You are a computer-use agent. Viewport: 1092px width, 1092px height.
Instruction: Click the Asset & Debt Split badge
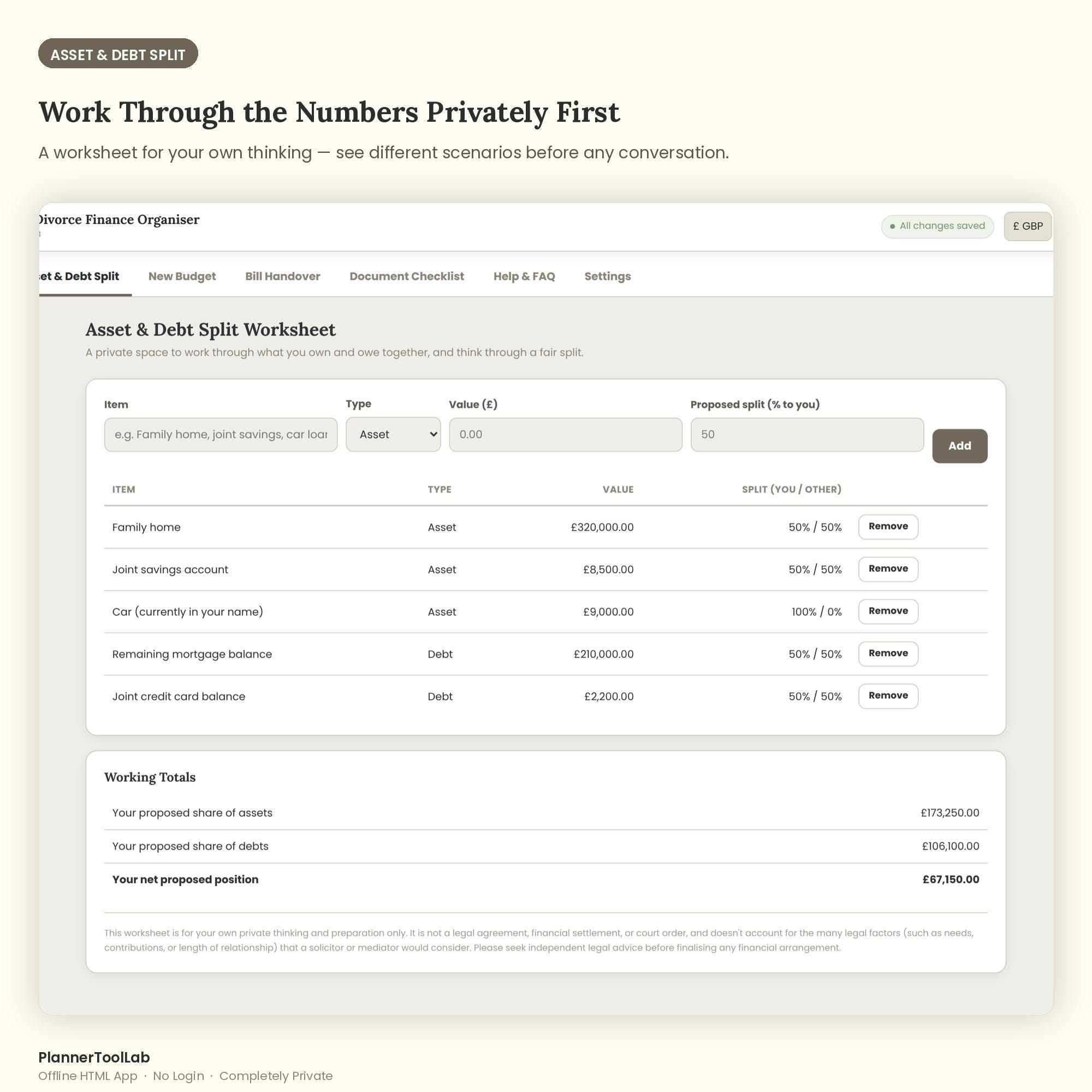point(118,54)
